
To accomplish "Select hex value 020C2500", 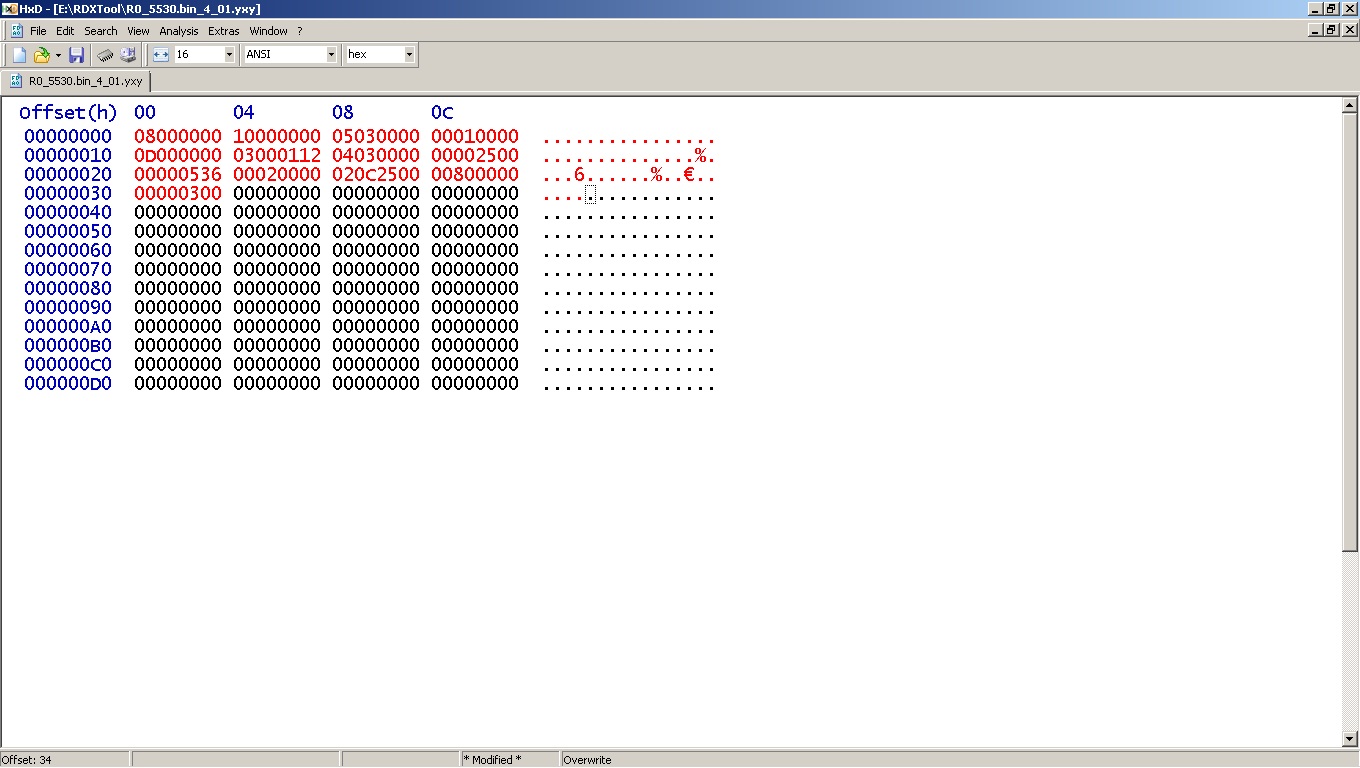I will 376,174.
